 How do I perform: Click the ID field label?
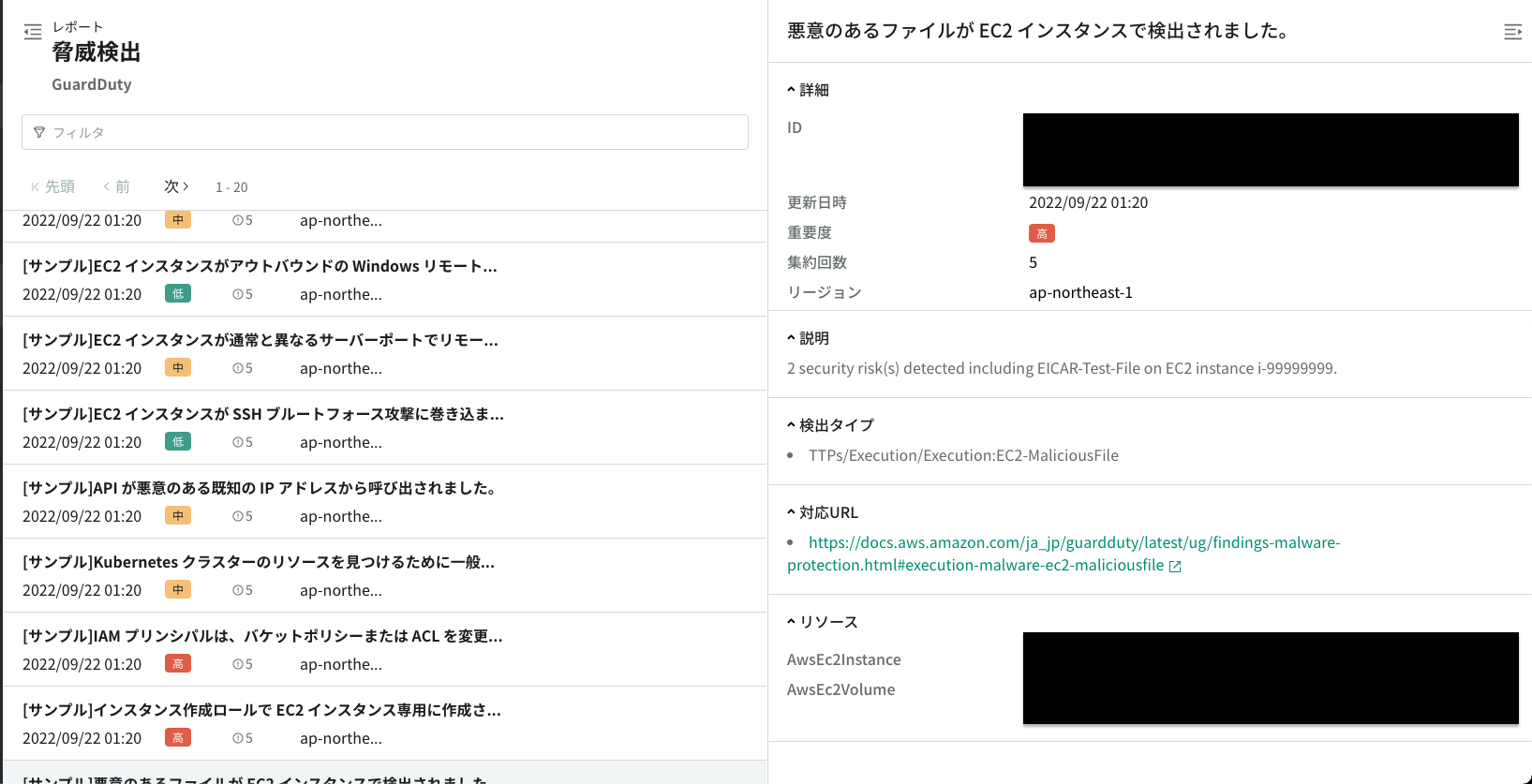[x=795, y=127]
